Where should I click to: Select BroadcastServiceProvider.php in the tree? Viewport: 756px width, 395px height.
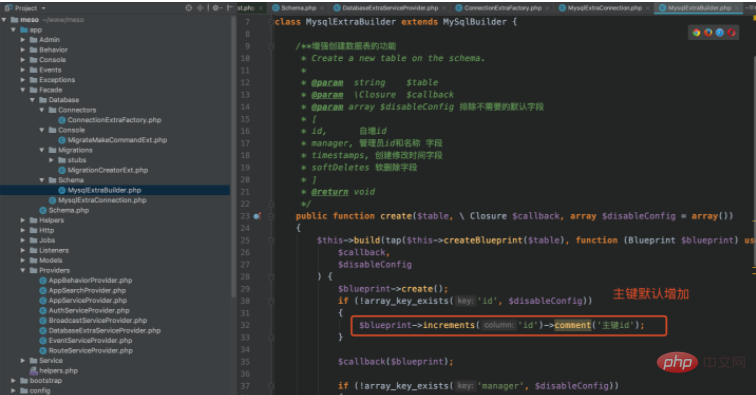[98, 320]
